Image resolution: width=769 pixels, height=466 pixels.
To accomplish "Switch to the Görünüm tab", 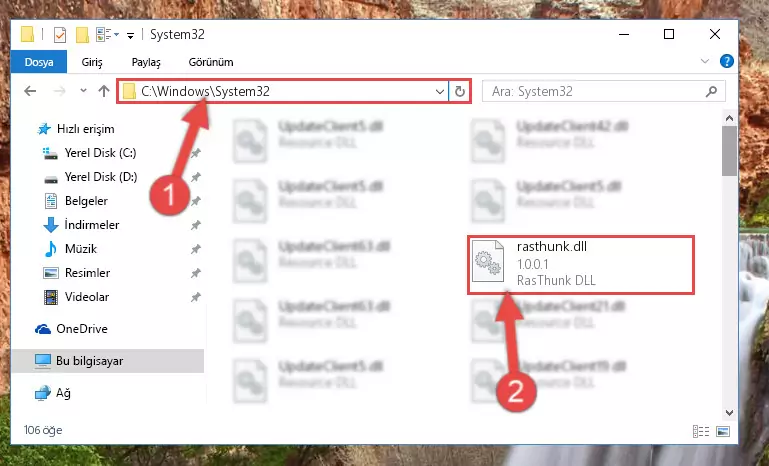I will pyautogui.click(x=211, y=62).
